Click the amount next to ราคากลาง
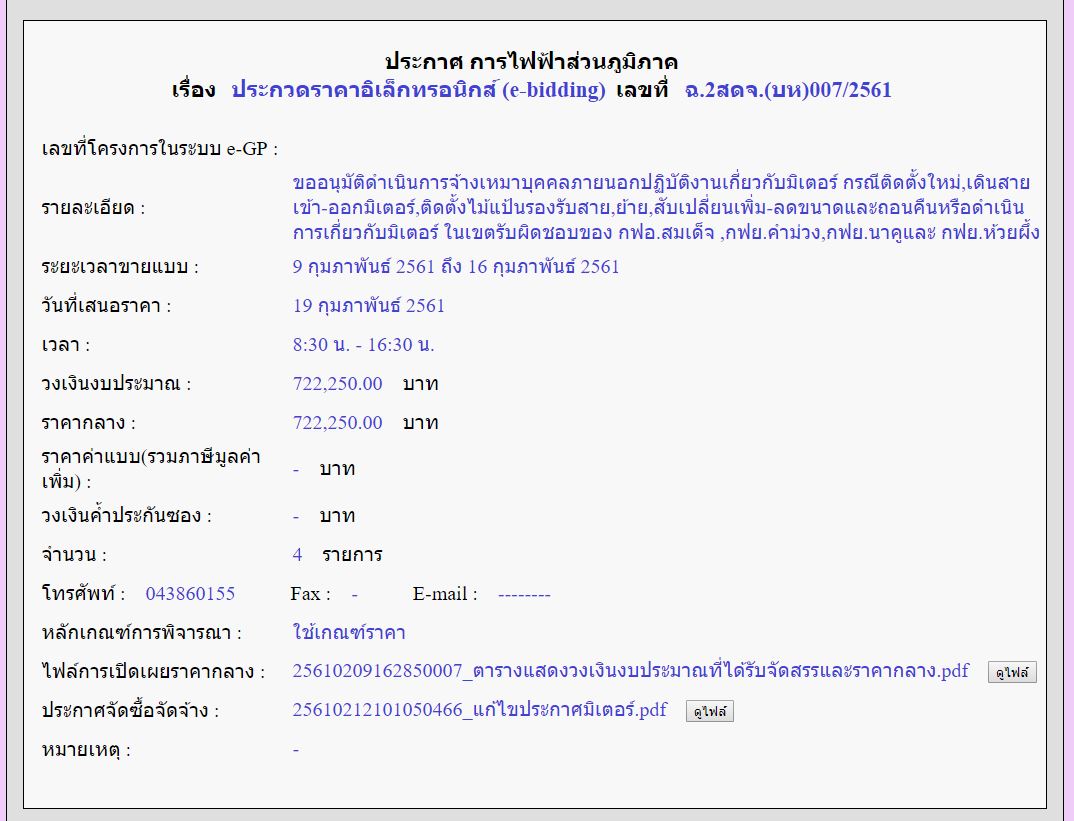1074x821 pixels. (x=338, y=422)
